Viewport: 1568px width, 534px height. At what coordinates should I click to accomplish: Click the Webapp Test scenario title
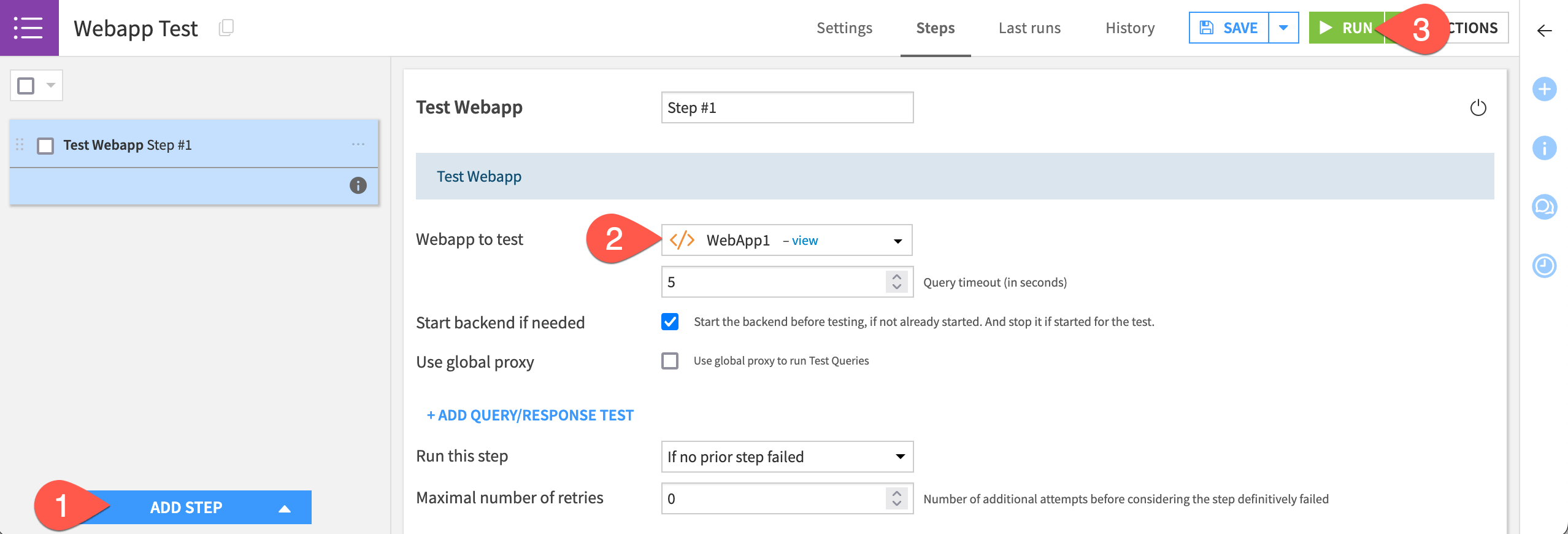click(x=136, y=28)
